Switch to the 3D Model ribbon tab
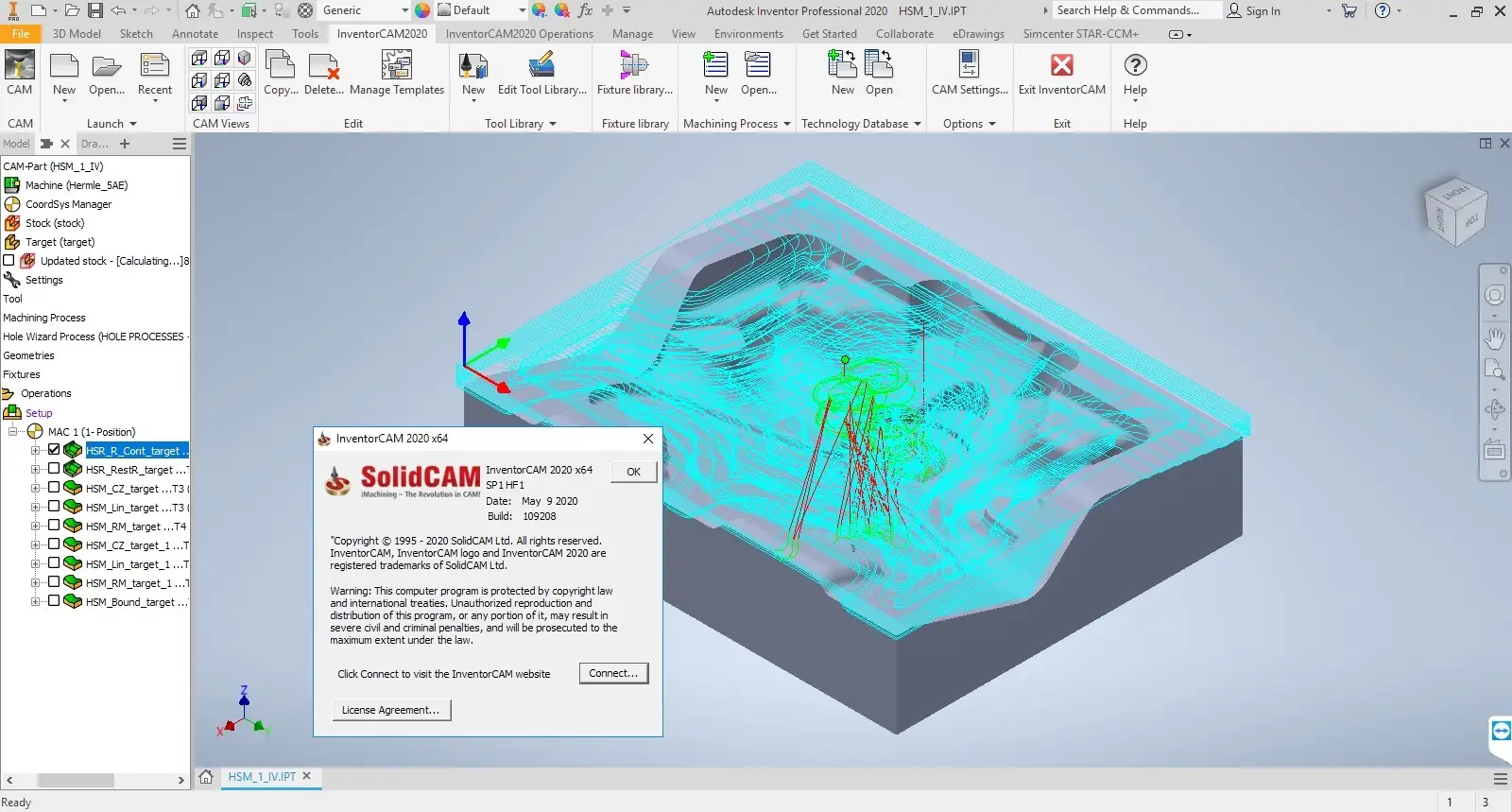Viewport: 1512px width, 812px height. [x=77, y=34]
